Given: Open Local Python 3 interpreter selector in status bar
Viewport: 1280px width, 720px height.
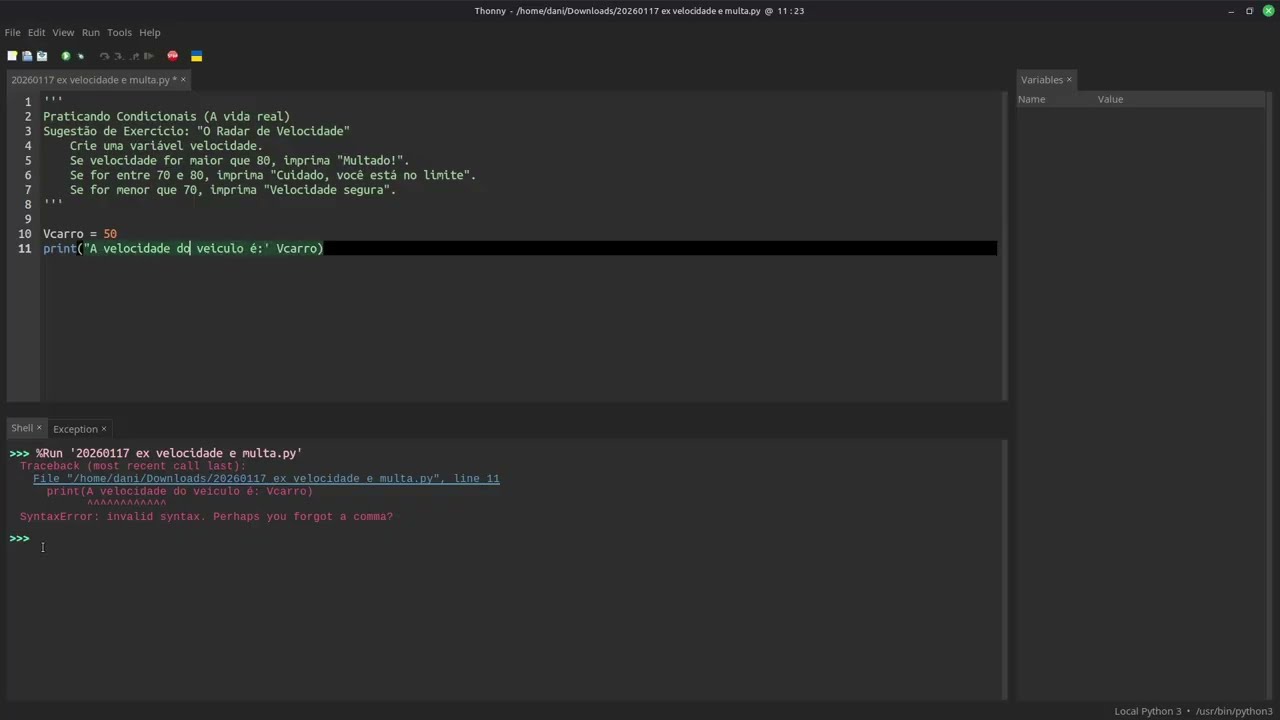Looking at the screenshot, I should point(1194,711).
